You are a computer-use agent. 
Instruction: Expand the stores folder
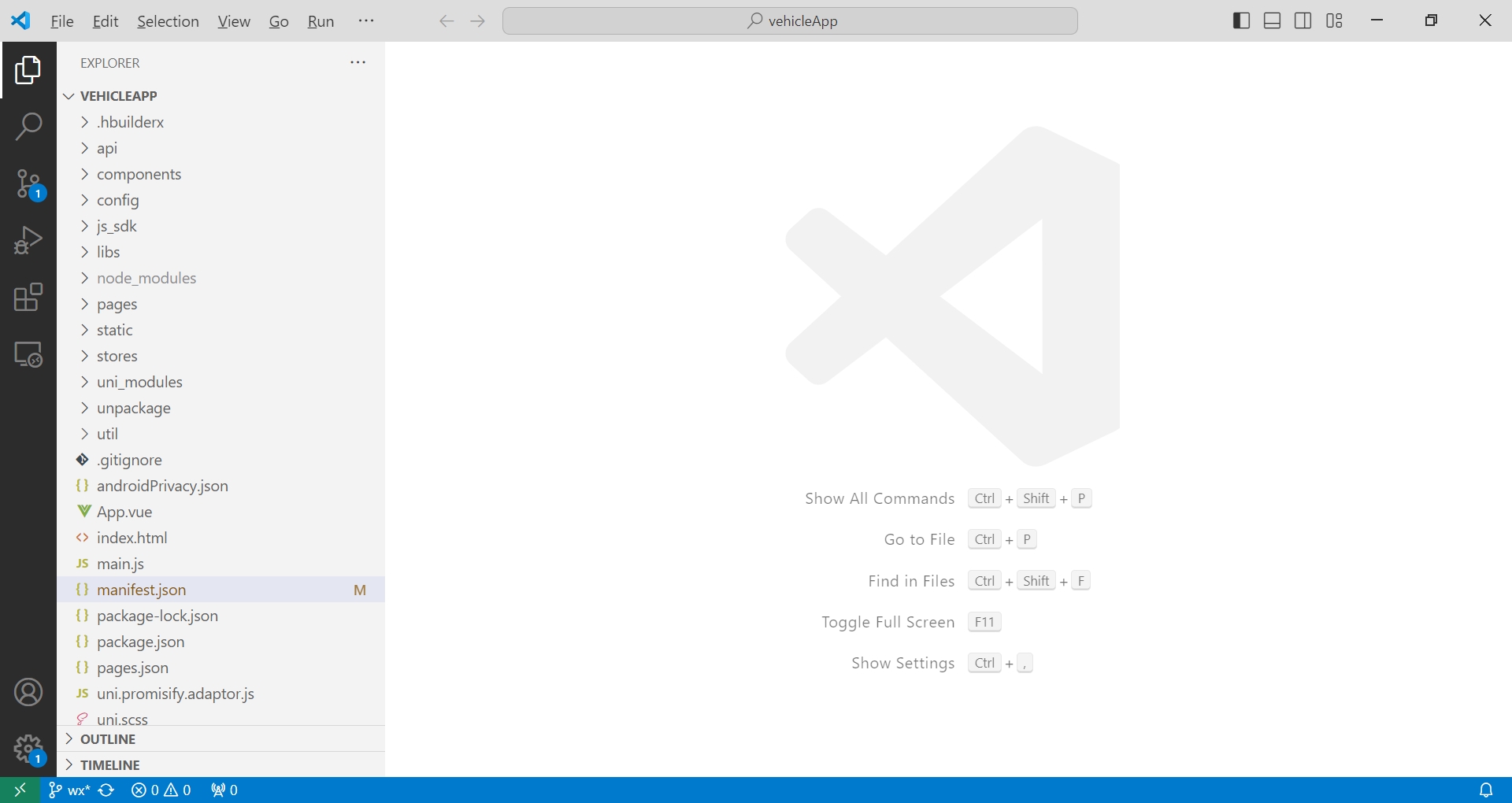[220, 356]
